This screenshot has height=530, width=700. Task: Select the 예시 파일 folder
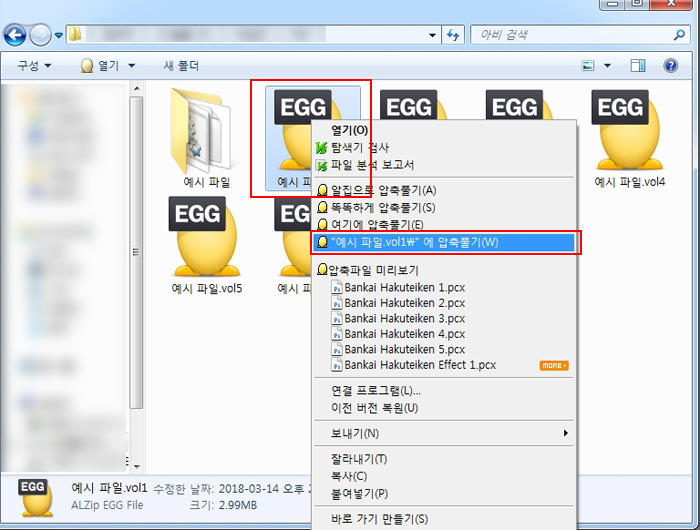pos(206,138)
